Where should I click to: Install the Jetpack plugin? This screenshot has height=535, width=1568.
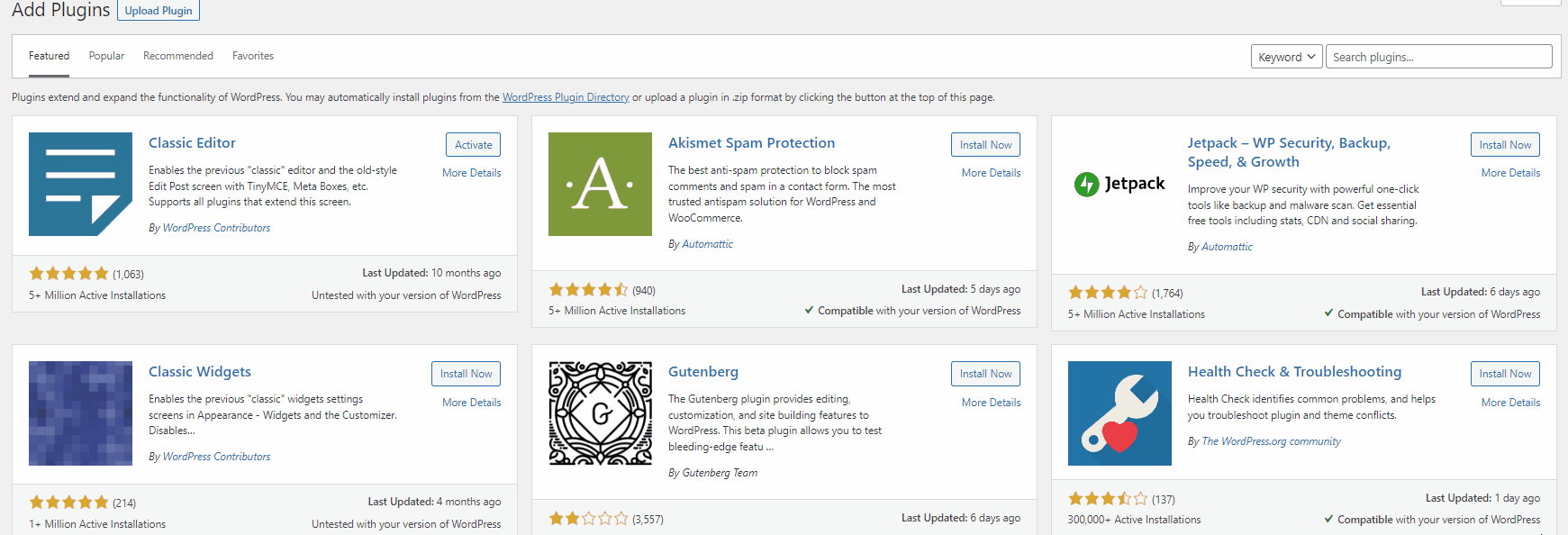[x=1505, y=145]
